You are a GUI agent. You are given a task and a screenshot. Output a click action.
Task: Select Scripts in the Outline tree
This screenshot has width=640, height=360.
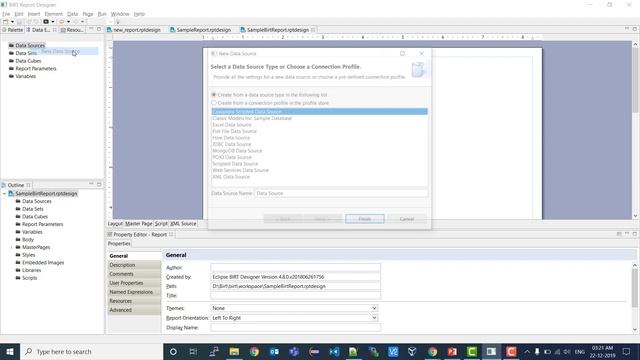coord(26,278)
